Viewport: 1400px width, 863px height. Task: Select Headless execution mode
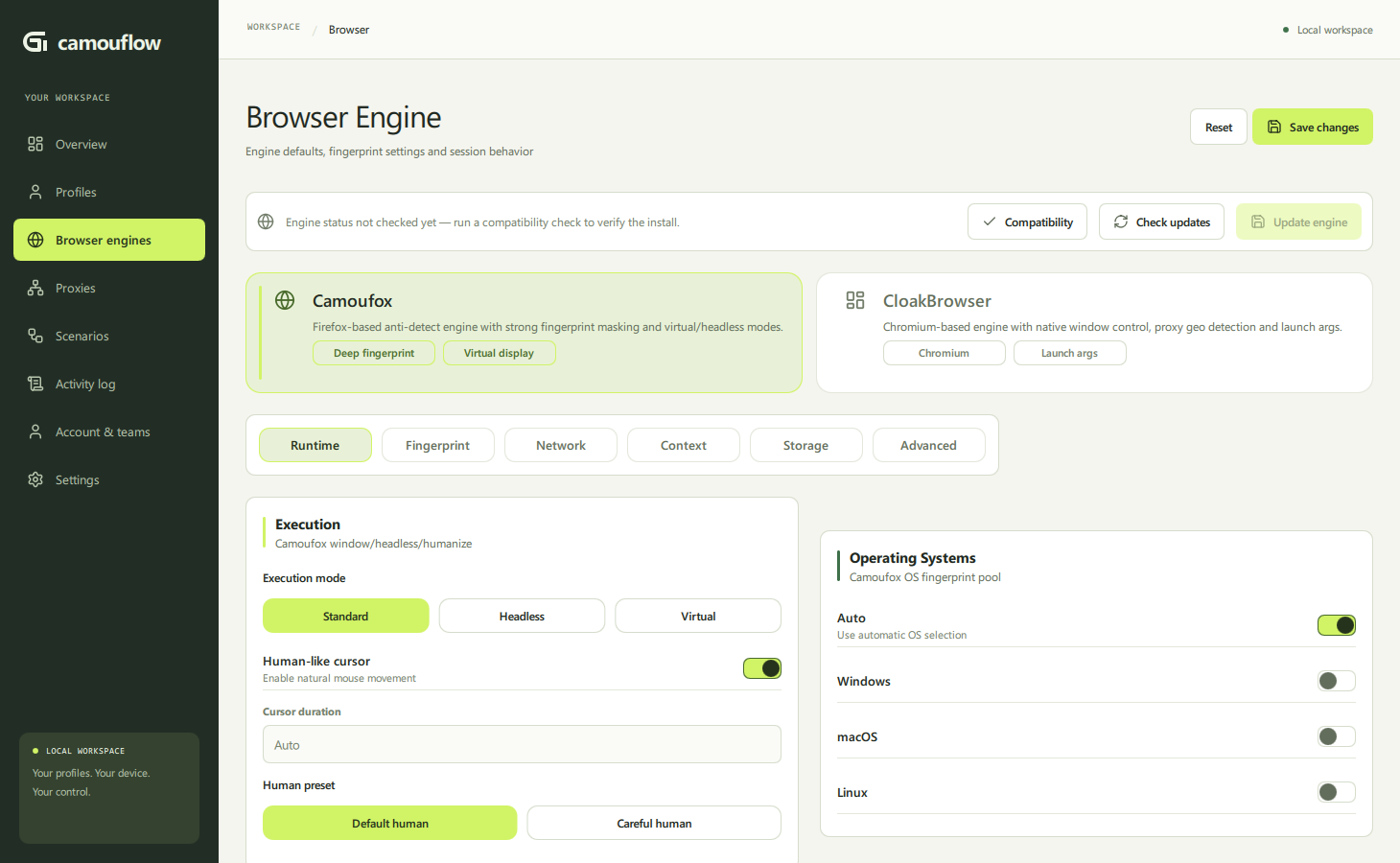pyautogui.click(x=522, y=616)
